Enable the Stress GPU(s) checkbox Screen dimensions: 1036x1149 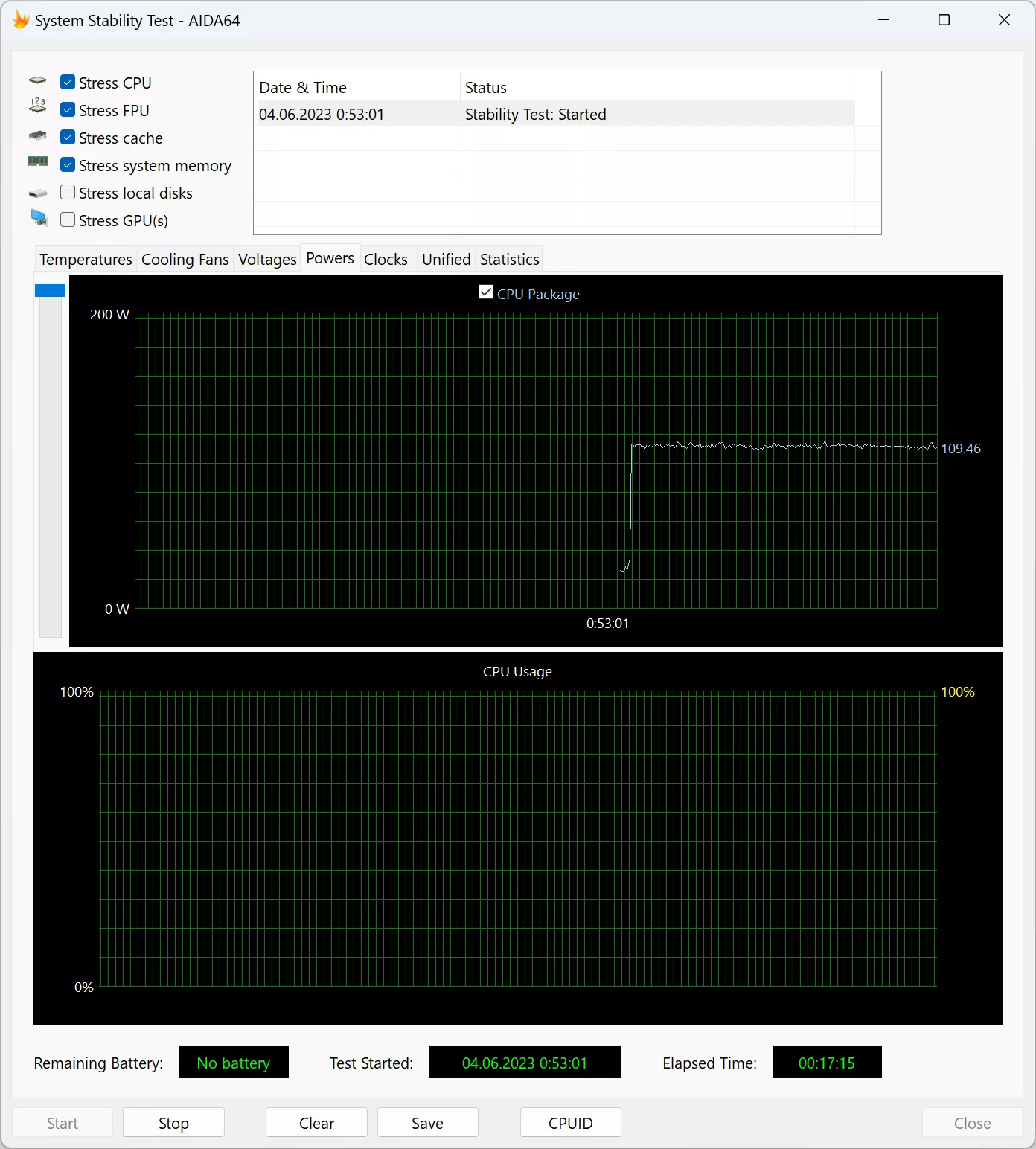[68, 220]
